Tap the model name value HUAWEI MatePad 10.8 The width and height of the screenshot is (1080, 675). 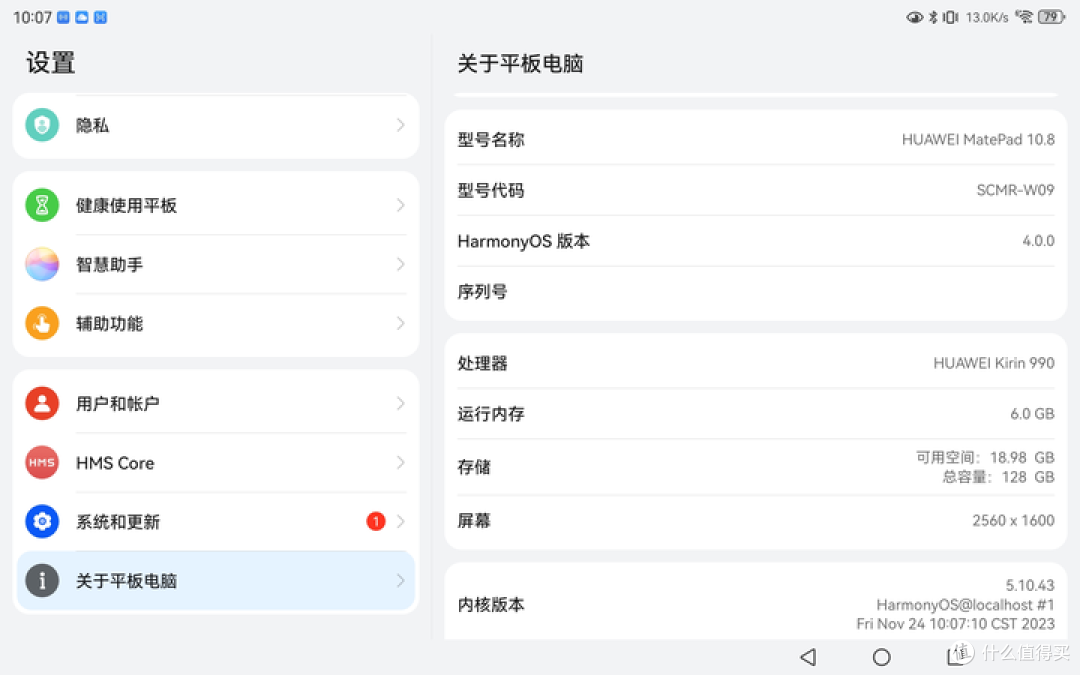coord(978,140)
